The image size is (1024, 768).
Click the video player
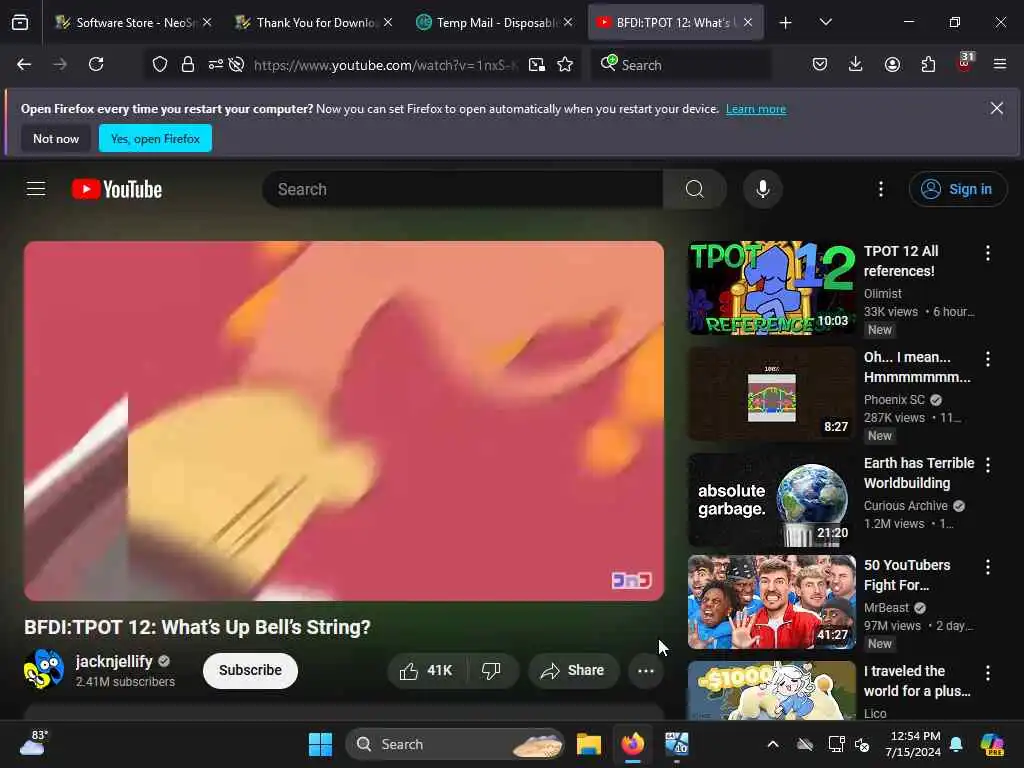[x=344, y=421]
